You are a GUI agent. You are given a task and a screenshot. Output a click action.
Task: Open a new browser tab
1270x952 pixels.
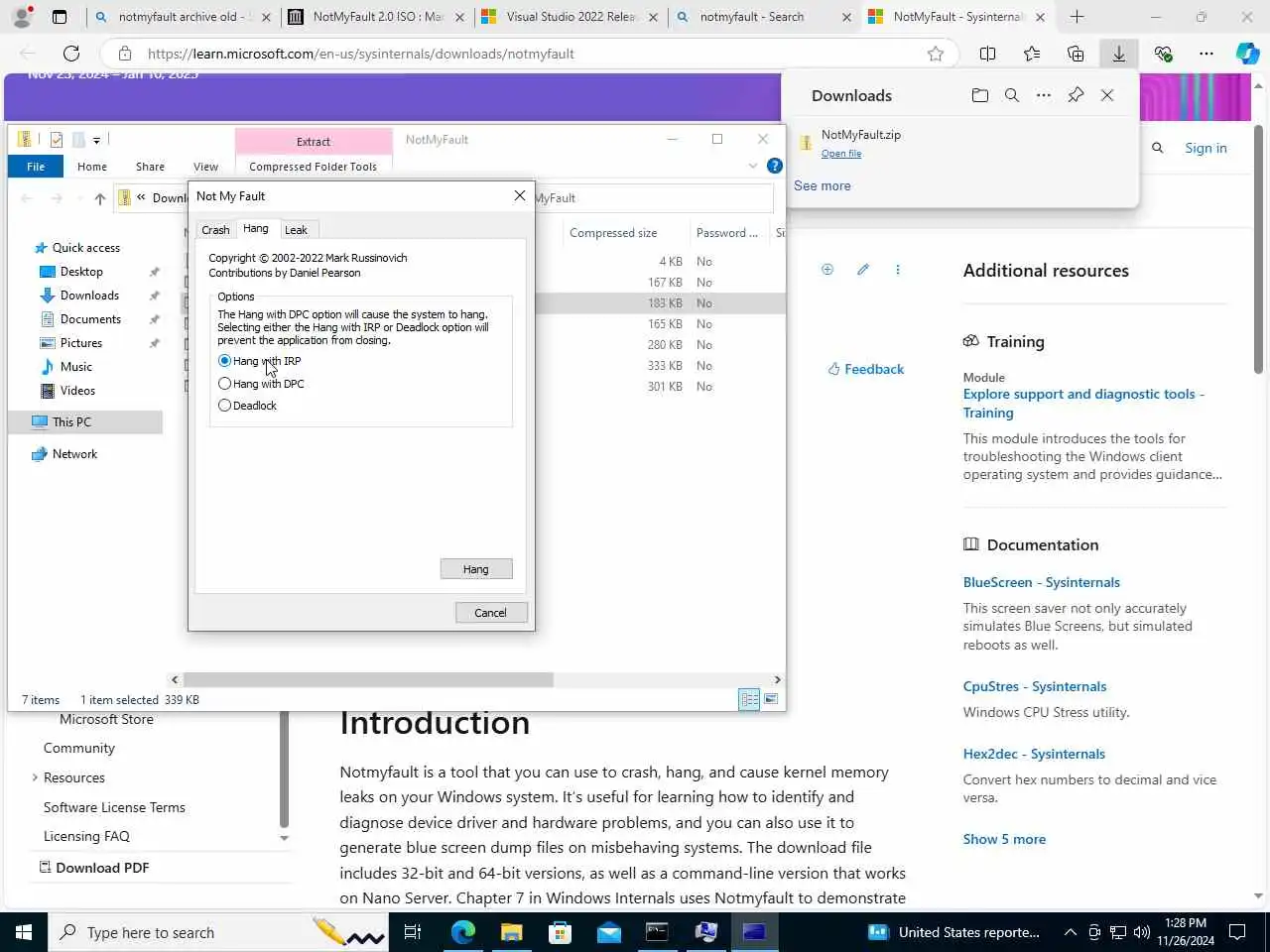[x=1077, y=17]
